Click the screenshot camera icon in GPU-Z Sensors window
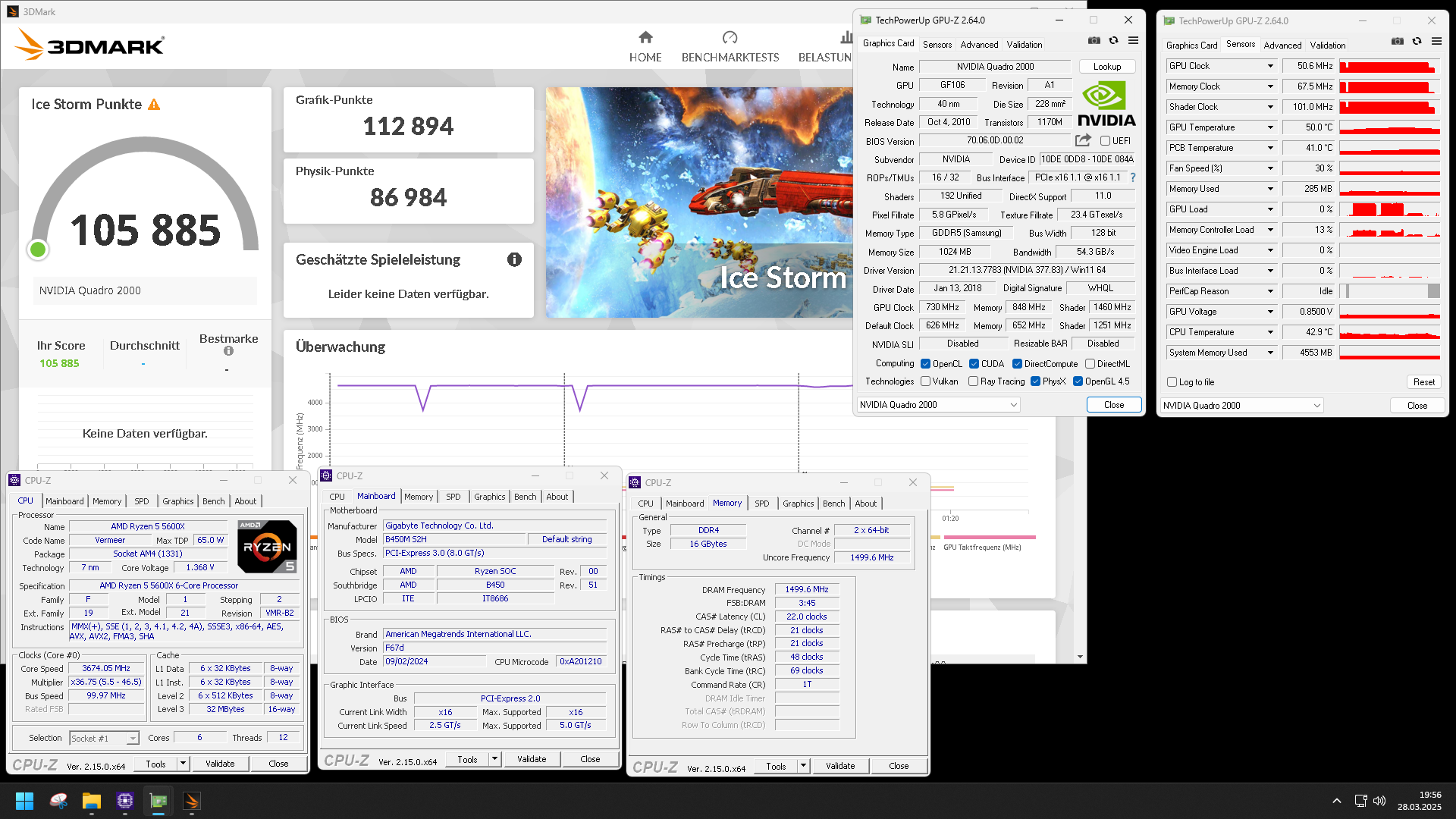This screenshot has height=819, width=1456. [x=1397, y=41]
